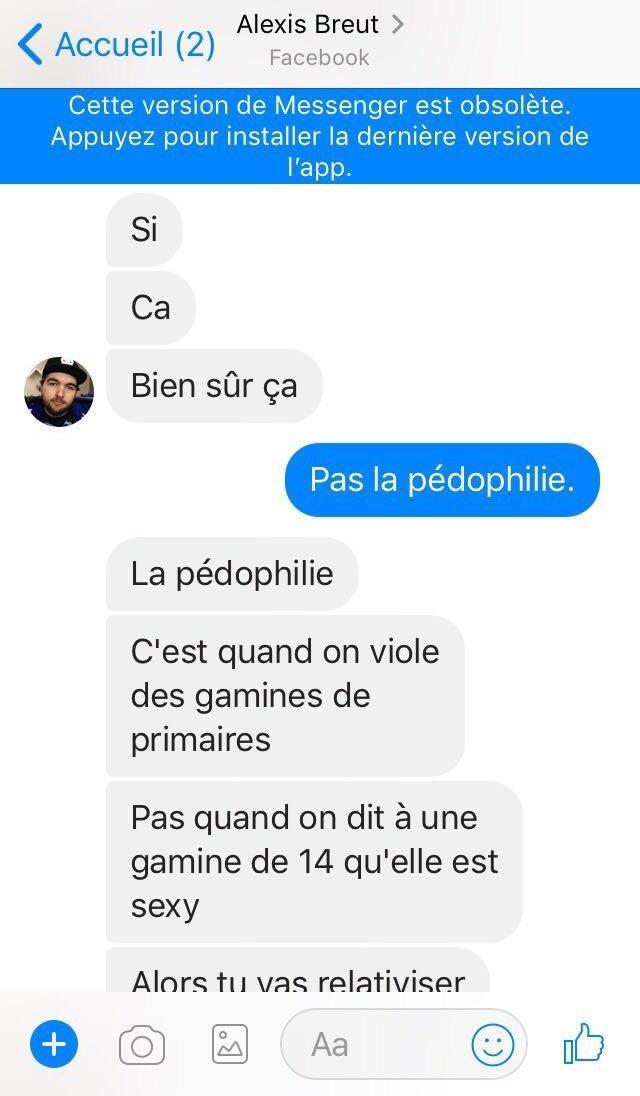Select the blue 'Pas la pédophilie.' bubble
Image resolution: width=640 pixels, height=1096 pixels.
442,480
